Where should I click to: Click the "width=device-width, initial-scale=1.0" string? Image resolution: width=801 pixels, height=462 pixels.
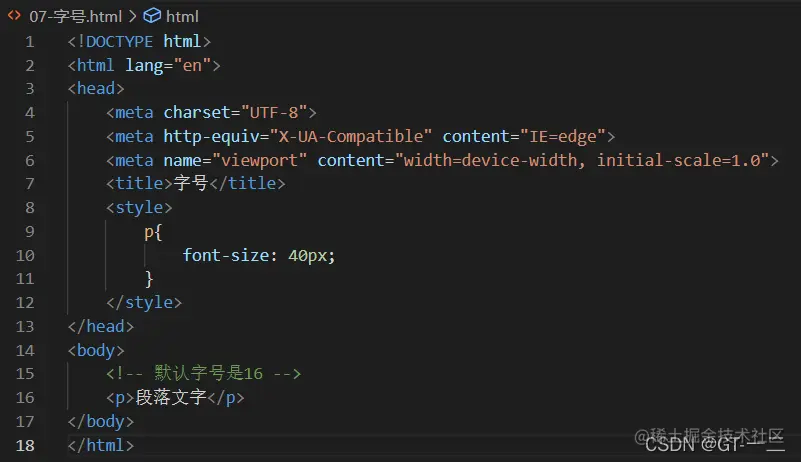[x=582, y=160]
